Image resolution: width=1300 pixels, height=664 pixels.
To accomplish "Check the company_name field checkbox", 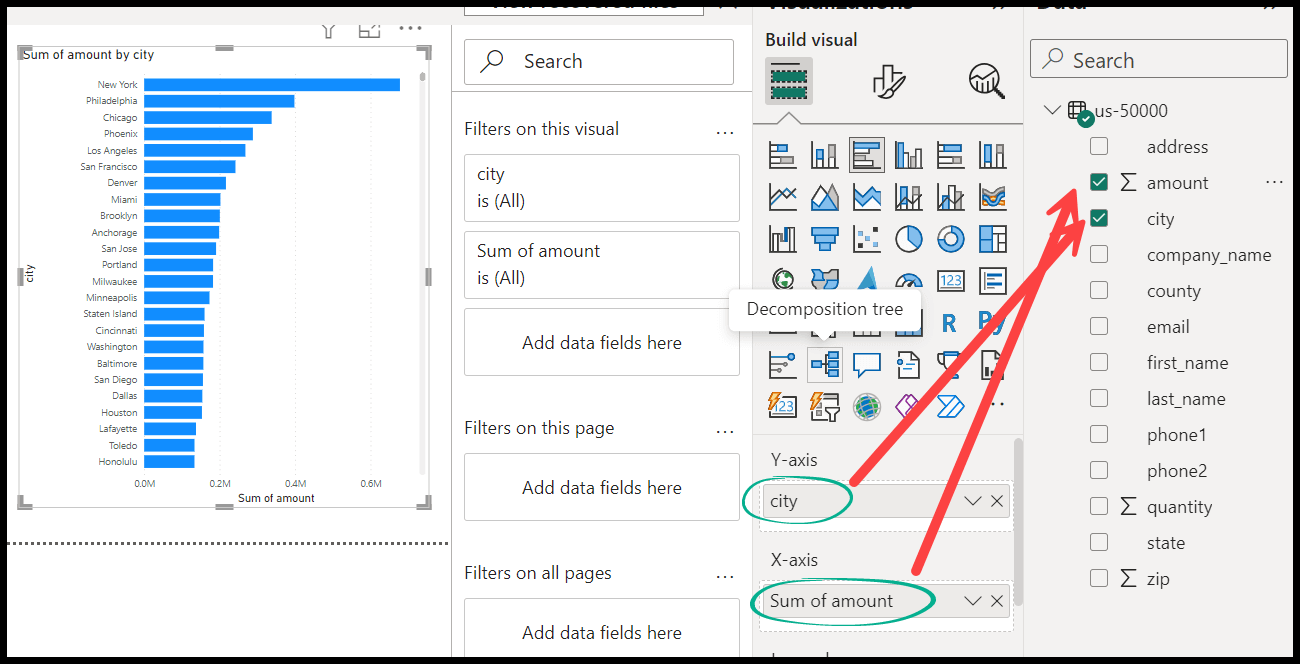I will point(1099,254).
